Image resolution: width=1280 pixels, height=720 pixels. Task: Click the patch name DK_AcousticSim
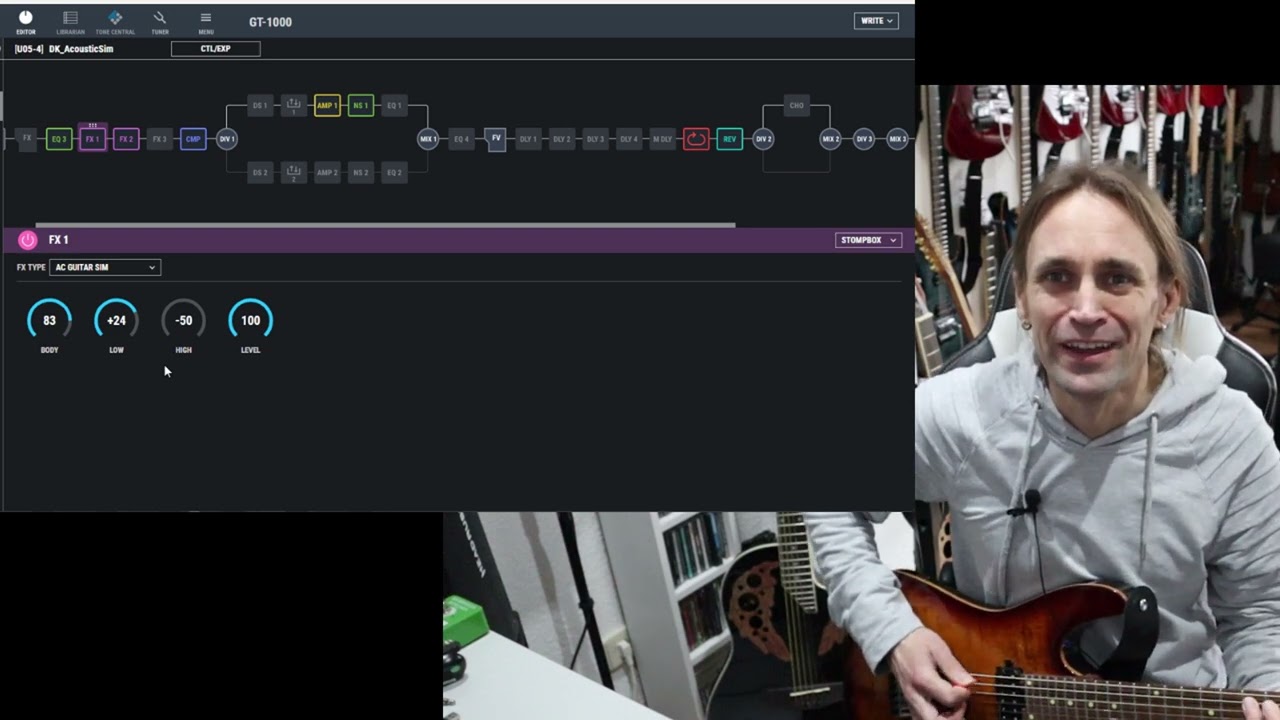(x=81, y=49)
